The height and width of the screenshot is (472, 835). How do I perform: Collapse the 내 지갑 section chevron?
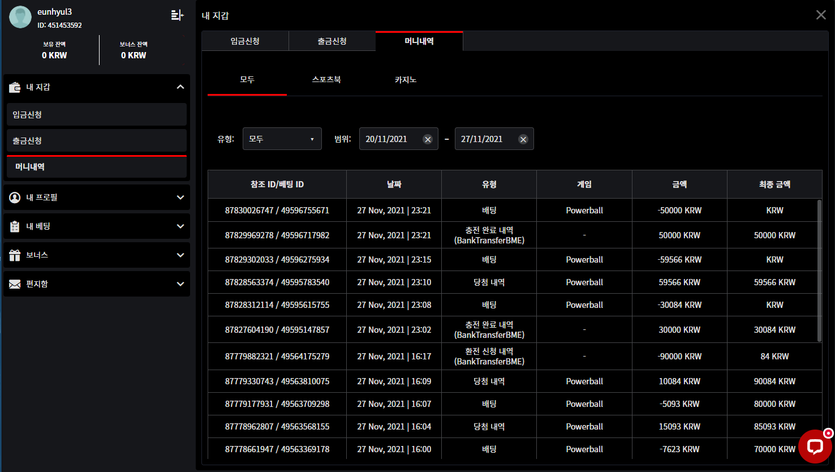[x=181, y=87]
